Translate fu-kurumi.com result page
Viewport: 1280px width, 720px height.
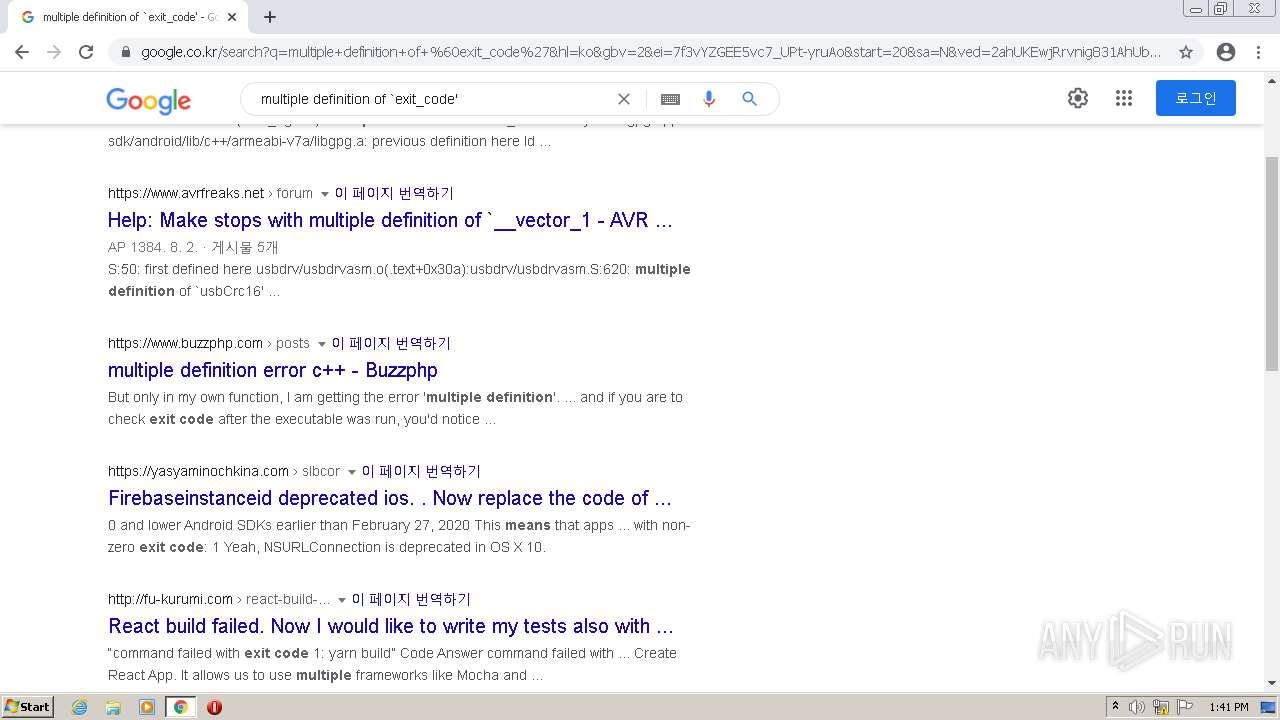[x=411, y=599]
